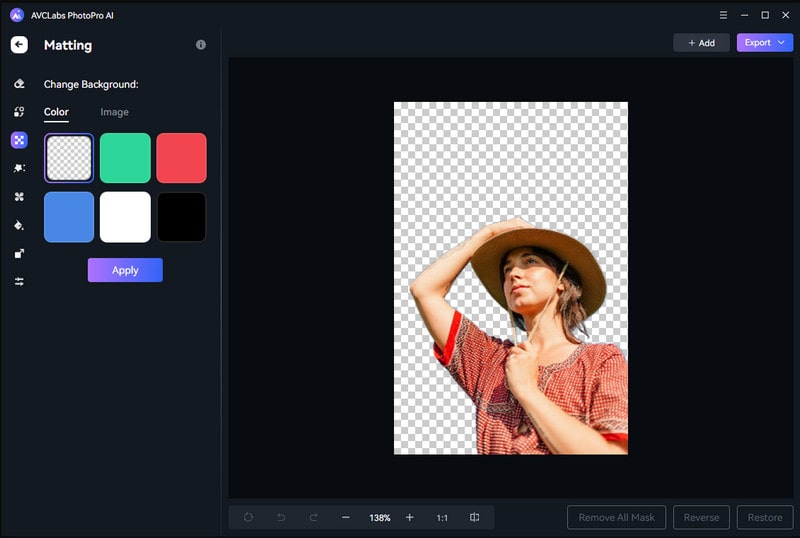Select the highlighted Matting tool icon
Image resolution: width=800 pixels, height=538 pixels.
(x=19, y=140)
